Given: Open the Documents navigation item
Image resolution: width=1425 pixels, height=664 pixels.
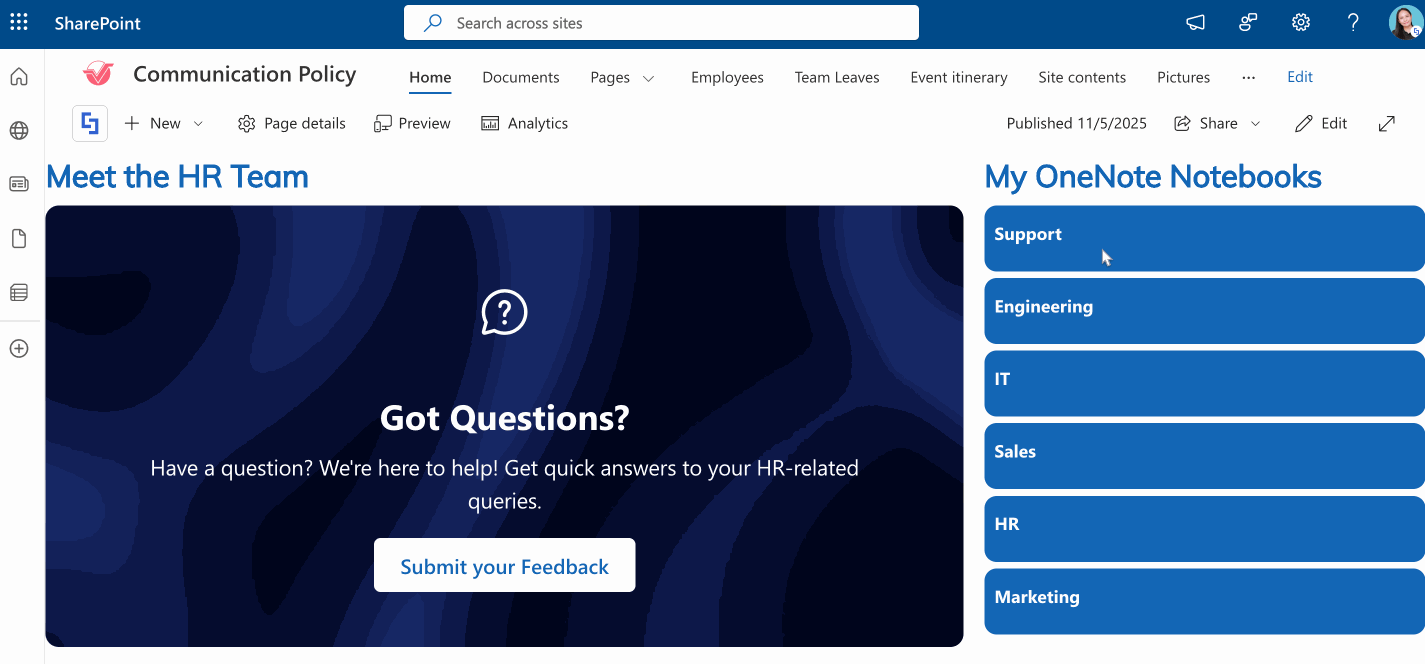Looking at the screenshot, I should 521,77.
